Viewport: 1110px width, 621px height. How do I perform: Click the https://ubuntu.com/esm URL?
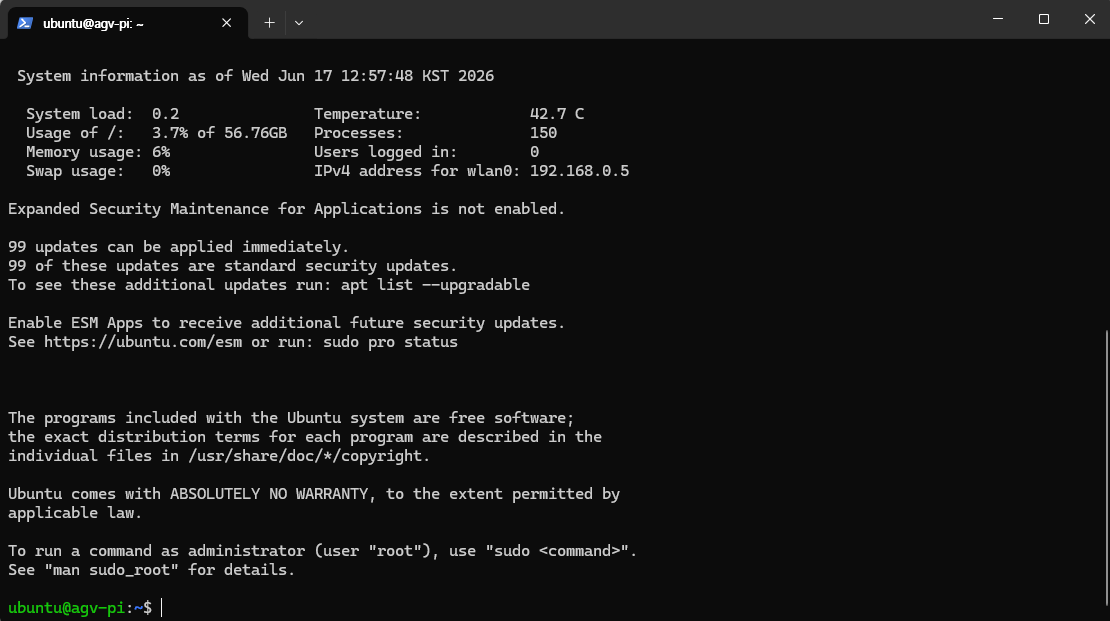click(143, 342)
